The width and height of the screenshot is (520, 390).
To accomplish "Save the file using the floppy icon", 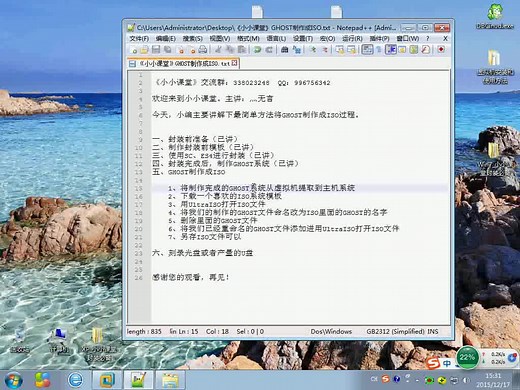I will tap(156, 50).
